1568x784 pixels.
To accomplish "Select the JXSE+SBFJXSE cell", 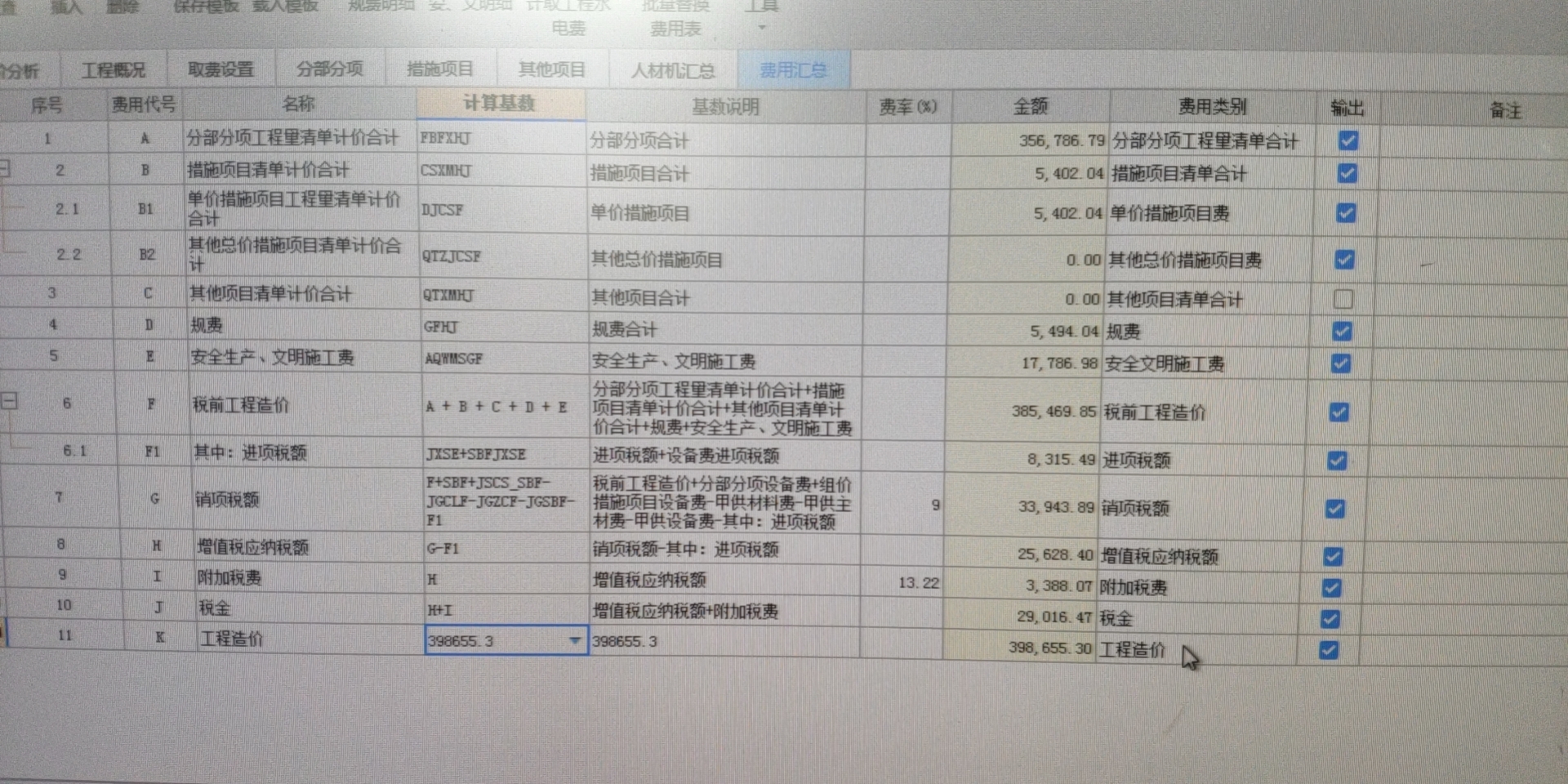I will (506, 455).
